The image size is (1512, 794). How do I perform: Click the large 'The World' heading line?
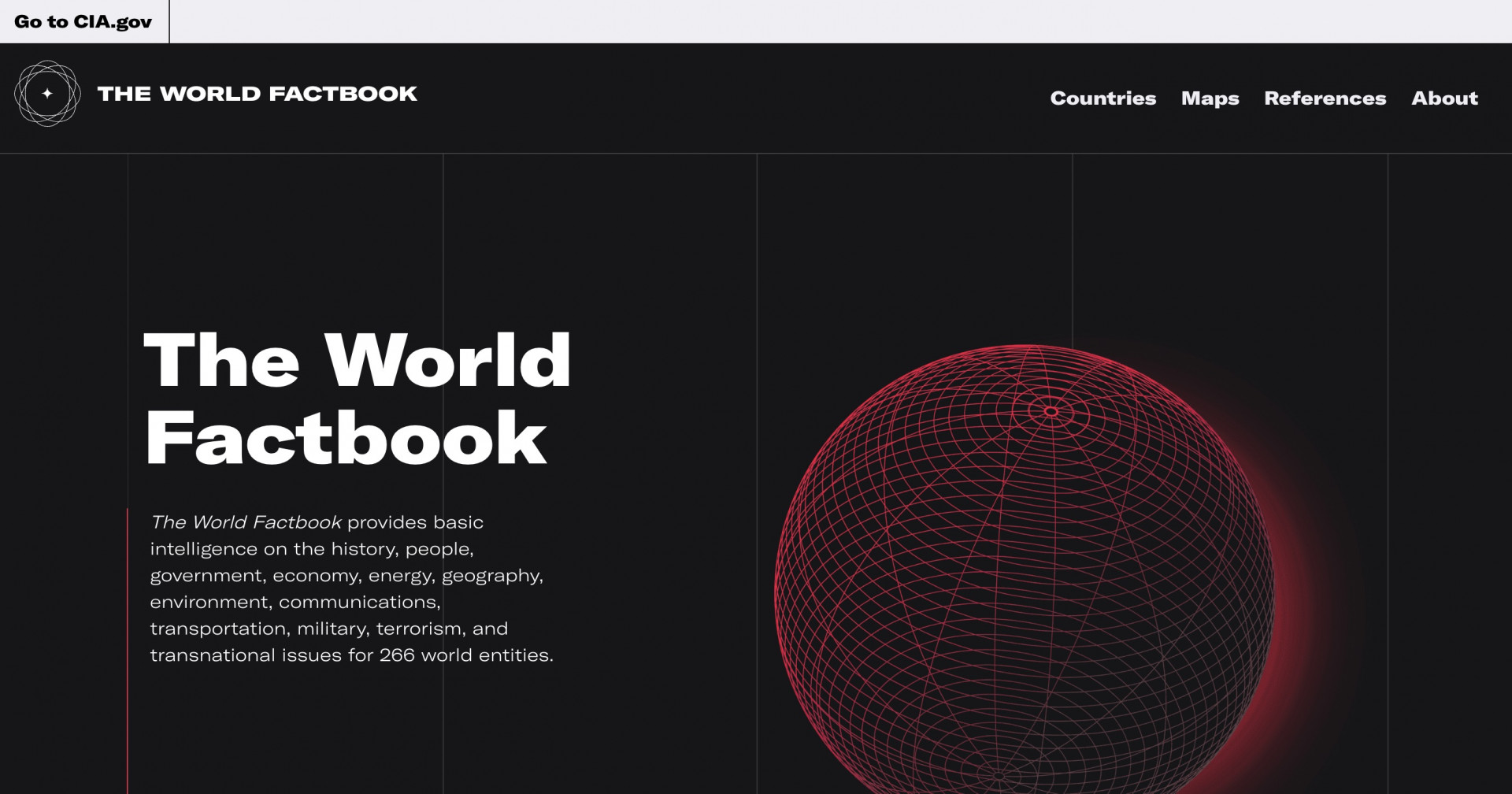[358, 360]
